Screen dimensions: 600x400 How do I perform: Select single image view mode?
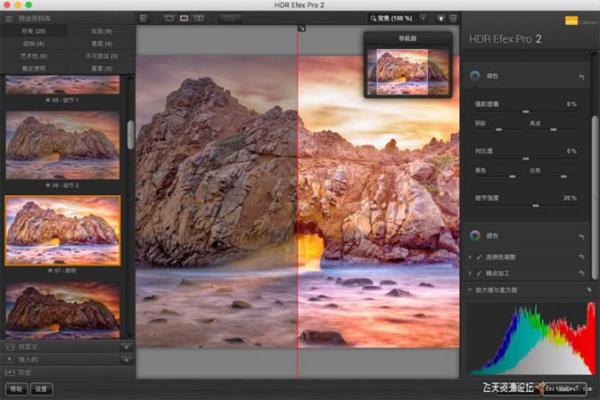168,18
